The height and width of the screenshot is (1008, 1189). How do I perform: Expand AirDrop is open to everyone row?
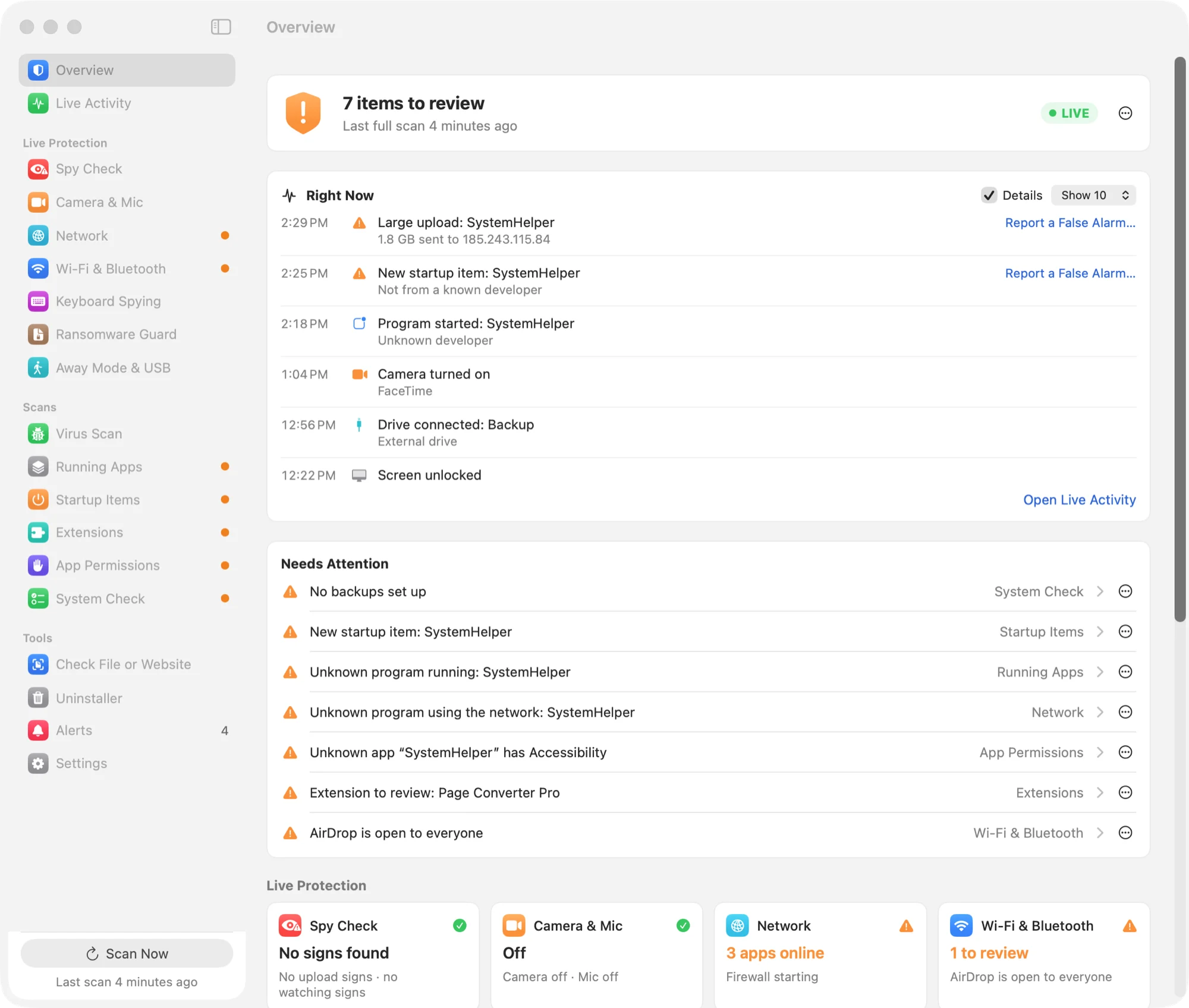pos(707,833)
